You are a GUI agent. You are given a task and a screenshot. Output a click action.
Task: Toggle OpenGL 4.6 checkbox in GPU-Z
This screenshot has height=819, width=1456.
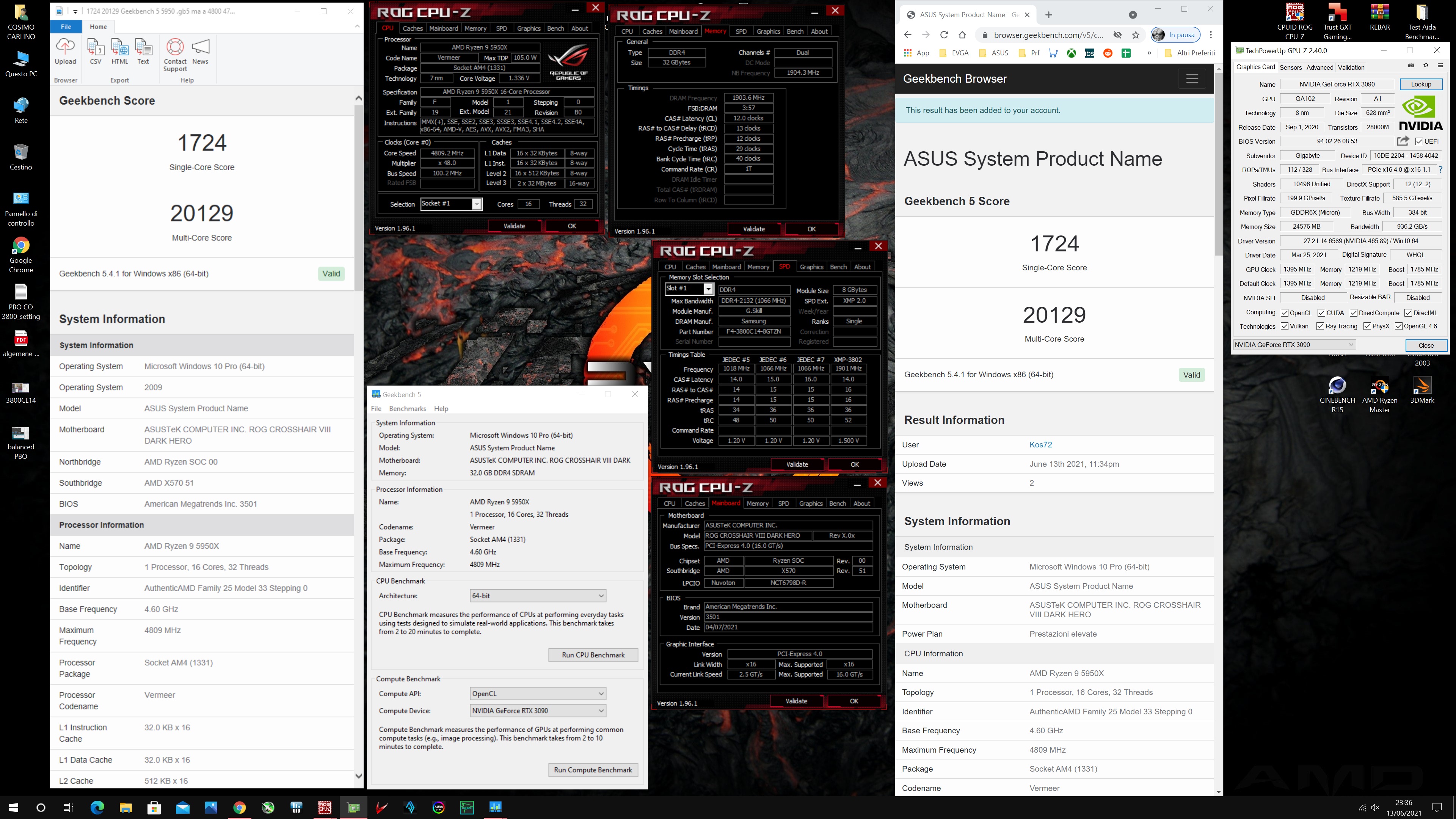tap(1399, 326)
